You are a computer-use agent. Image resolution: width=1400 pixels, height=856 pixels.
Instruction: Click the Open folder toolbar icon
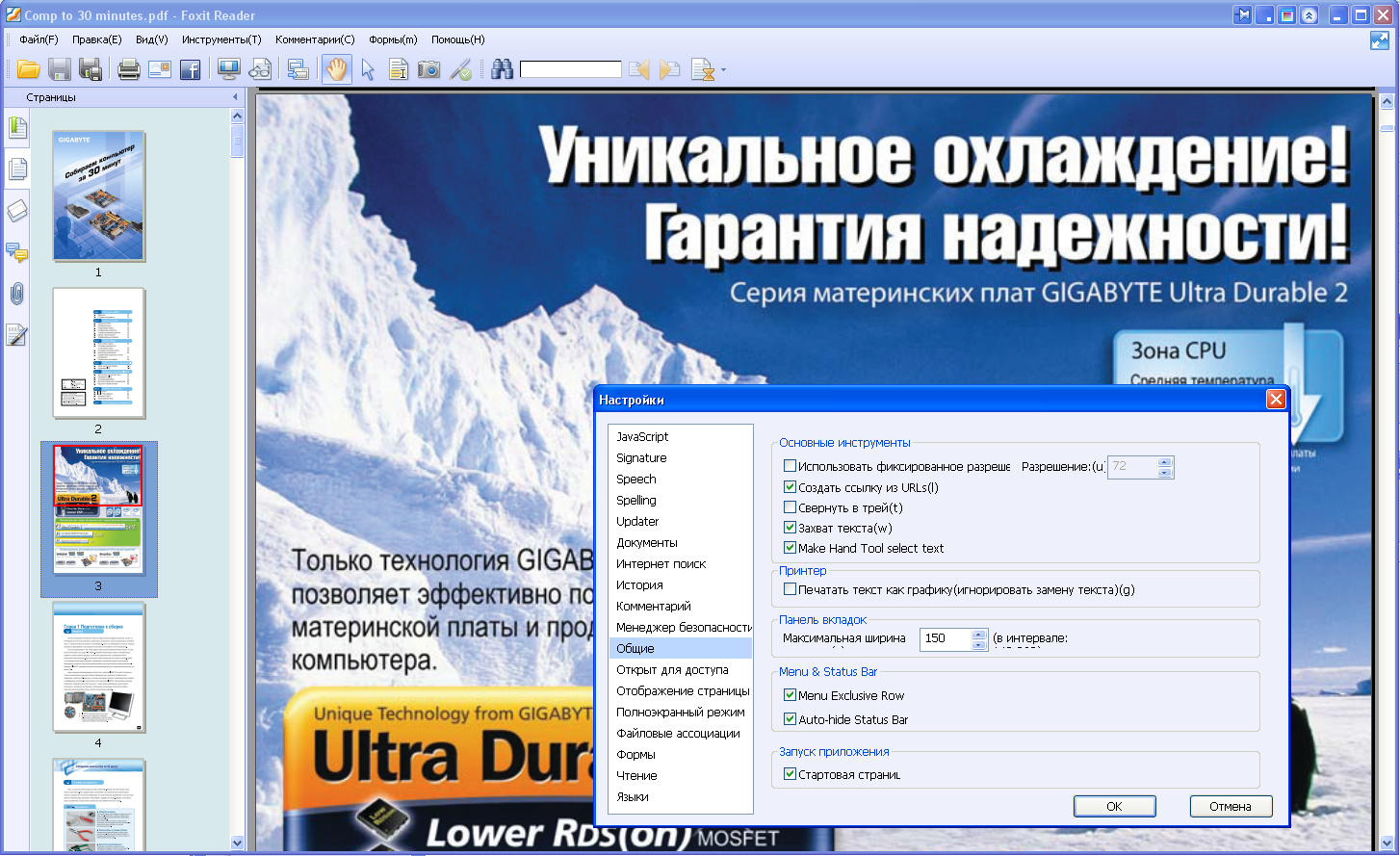(x=28, y=69)
